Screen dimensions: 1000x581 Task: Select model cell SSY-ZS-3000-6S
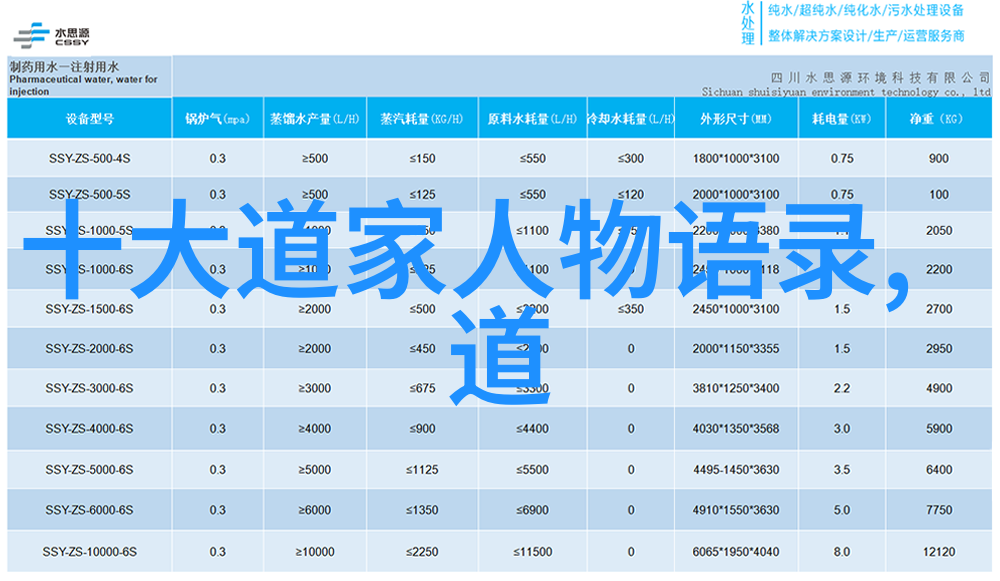[89, 388]
